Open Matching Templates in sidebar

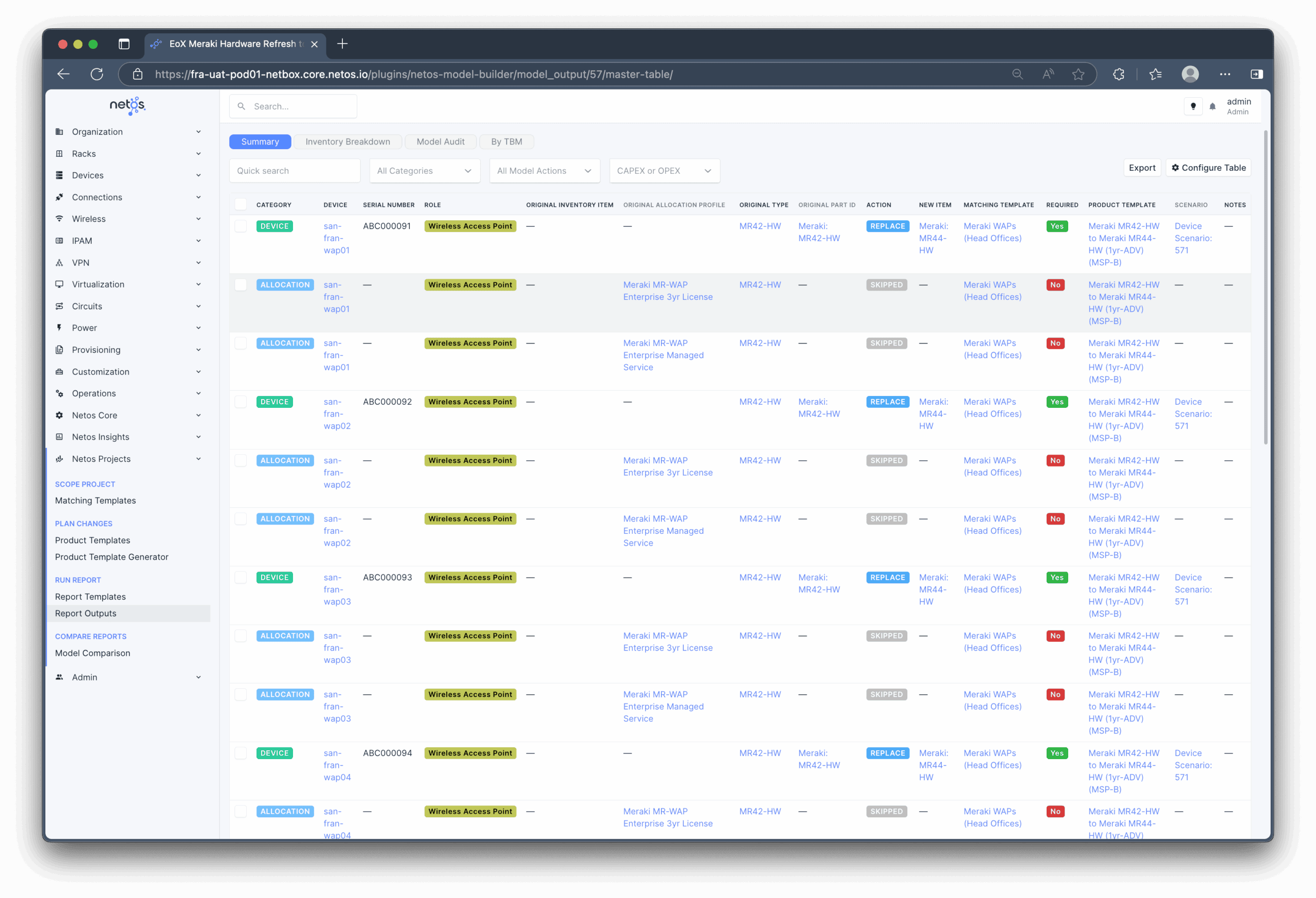click(95, 500)
